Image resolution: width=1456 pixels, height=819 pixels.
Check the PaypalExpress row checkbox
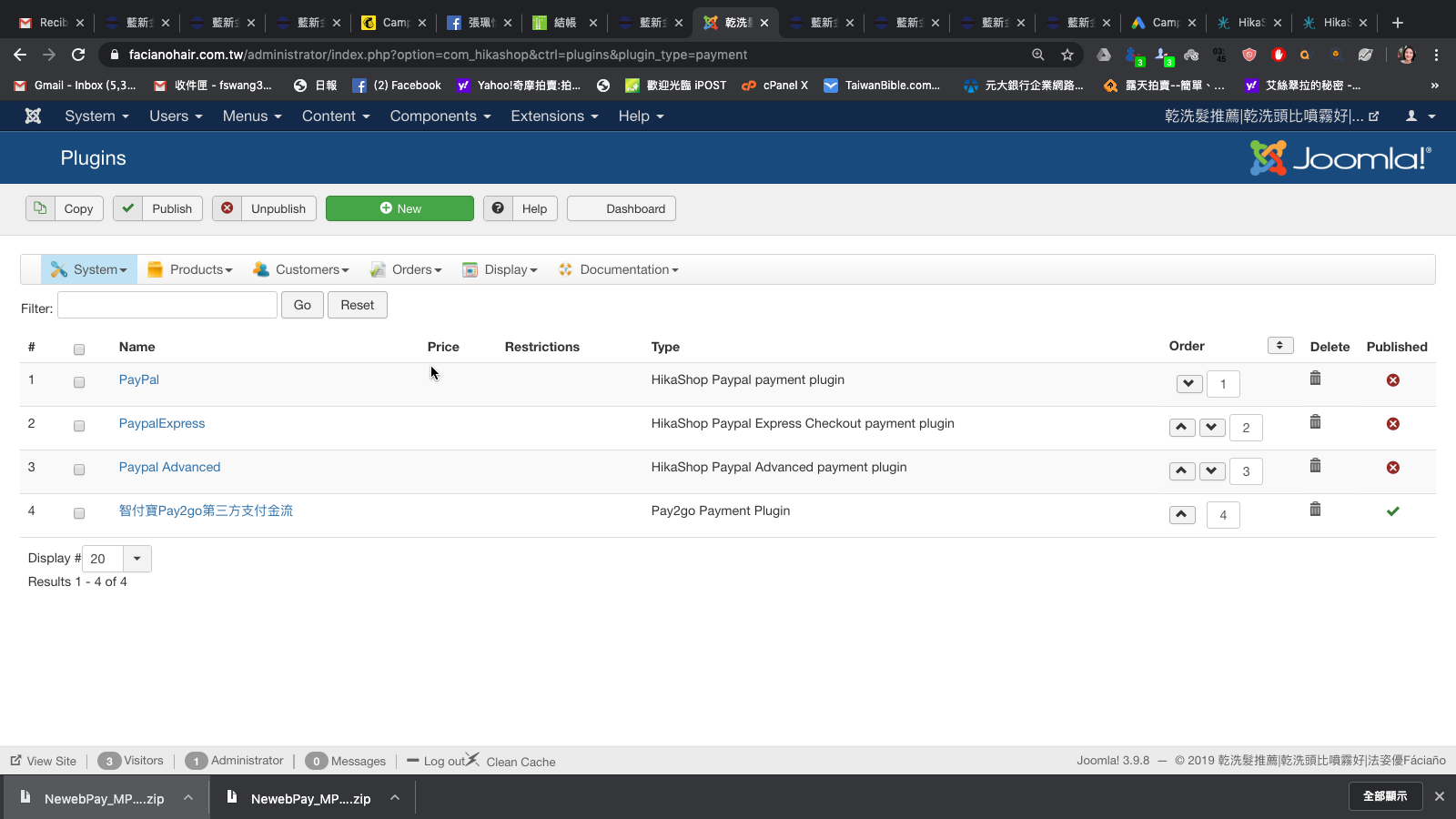tap(79, 426)
